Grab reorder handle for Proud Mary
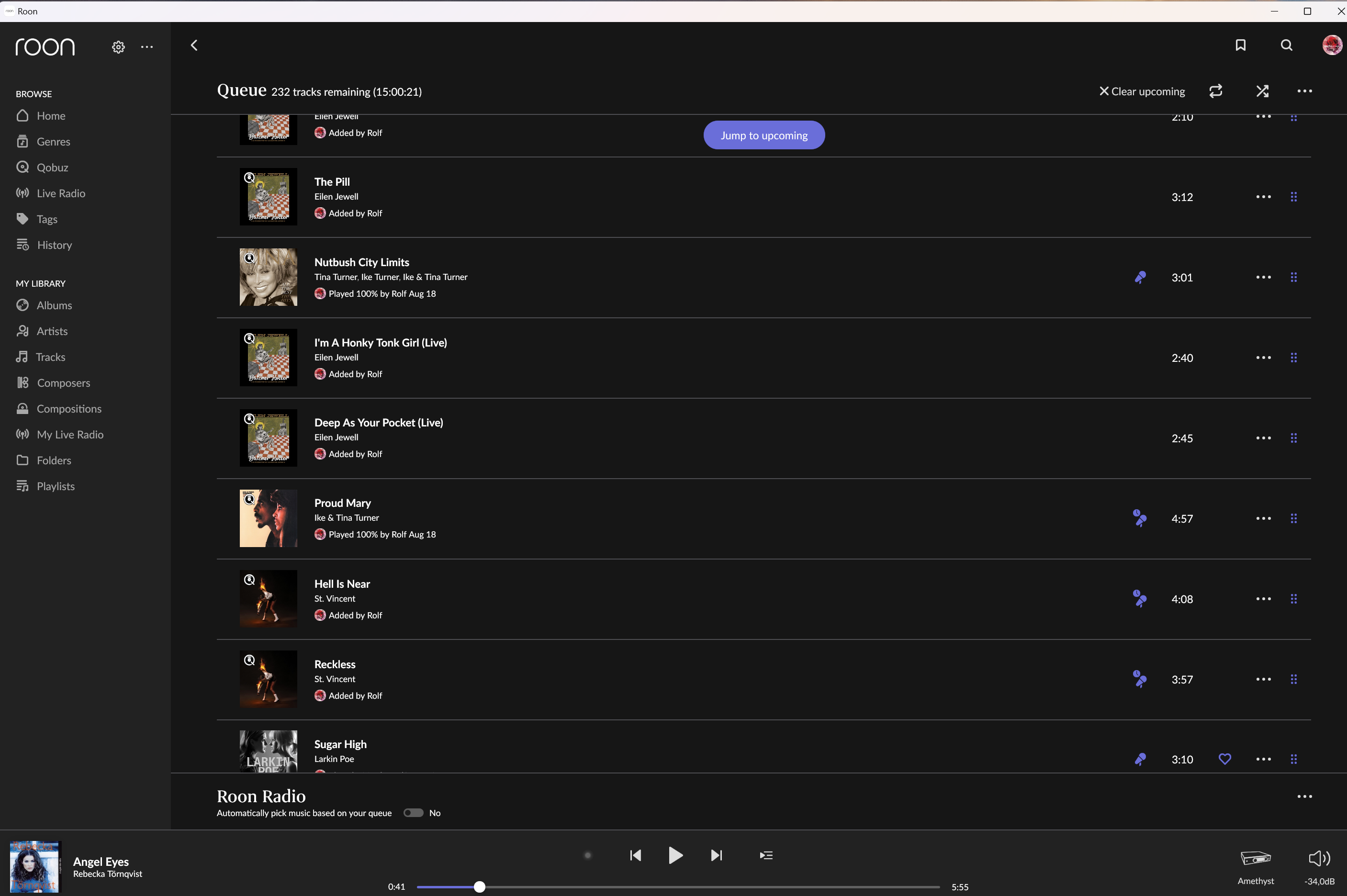 click(x=1294, y=518)
